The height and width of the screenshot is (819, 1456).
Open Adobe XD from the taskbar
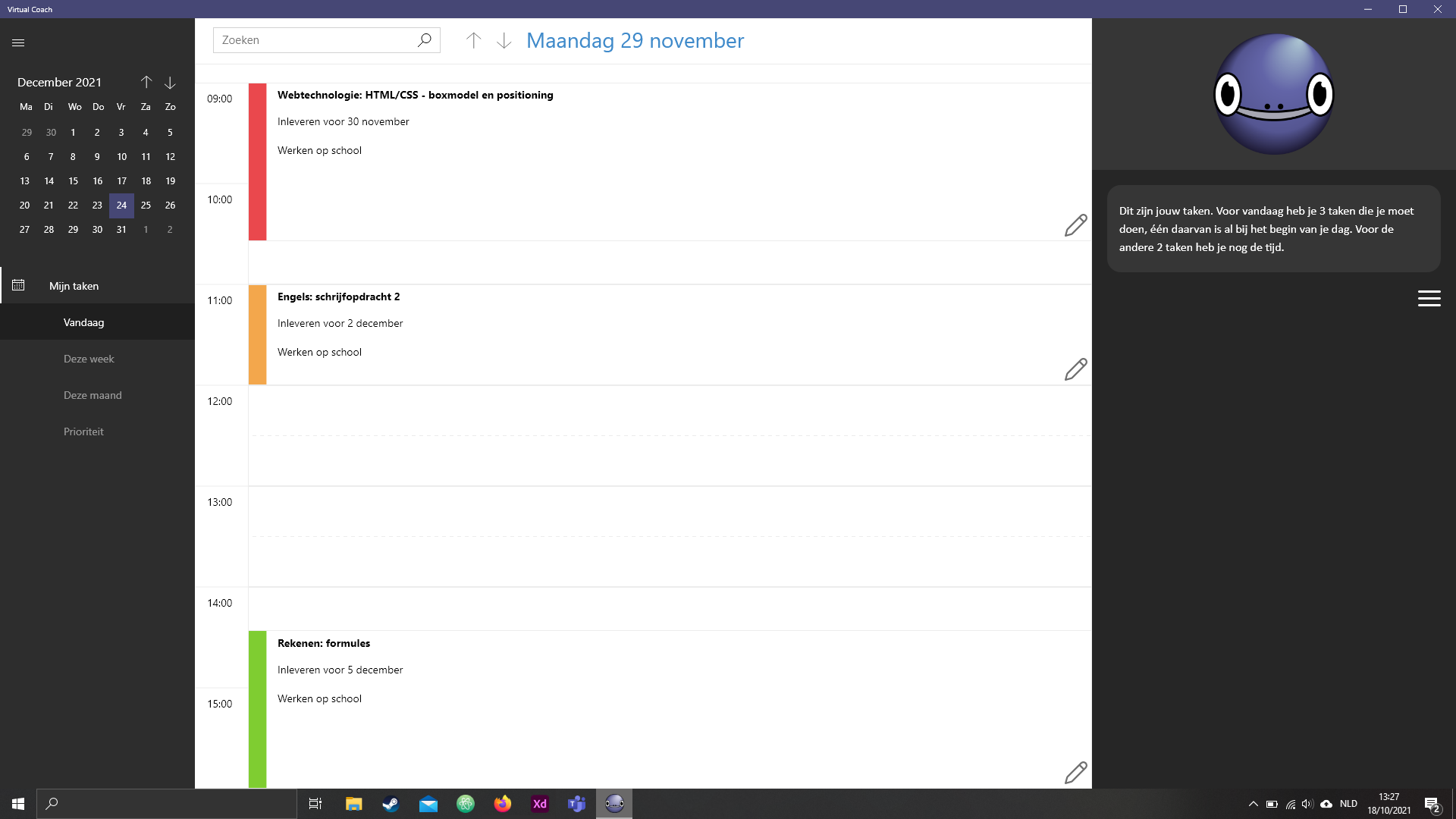pyautogui.click(x=540, y=804)
